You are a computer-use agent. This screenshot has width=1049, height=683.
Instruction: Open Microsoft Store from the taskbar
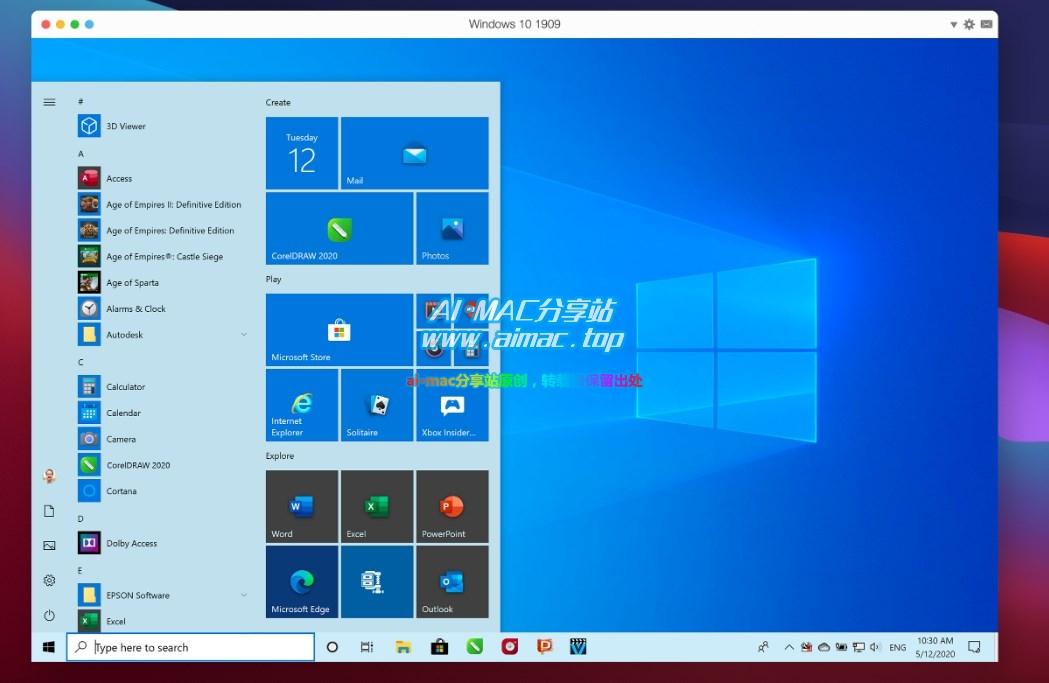[x=439, y=647]
